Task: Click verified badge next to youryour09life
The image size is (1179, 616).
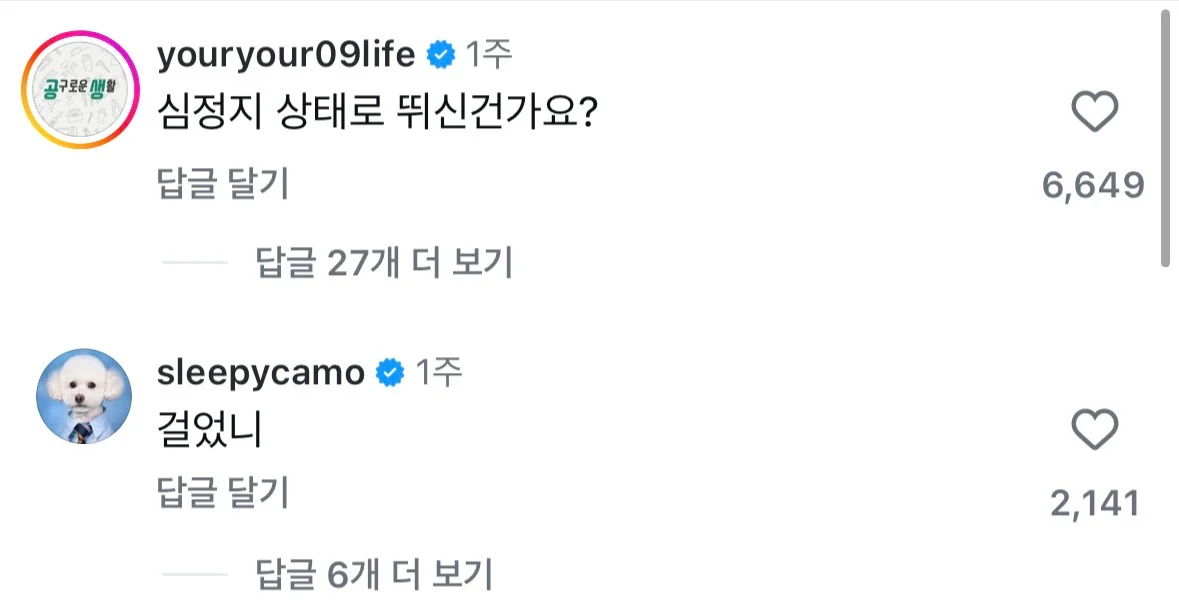Action: coord(440,55)
